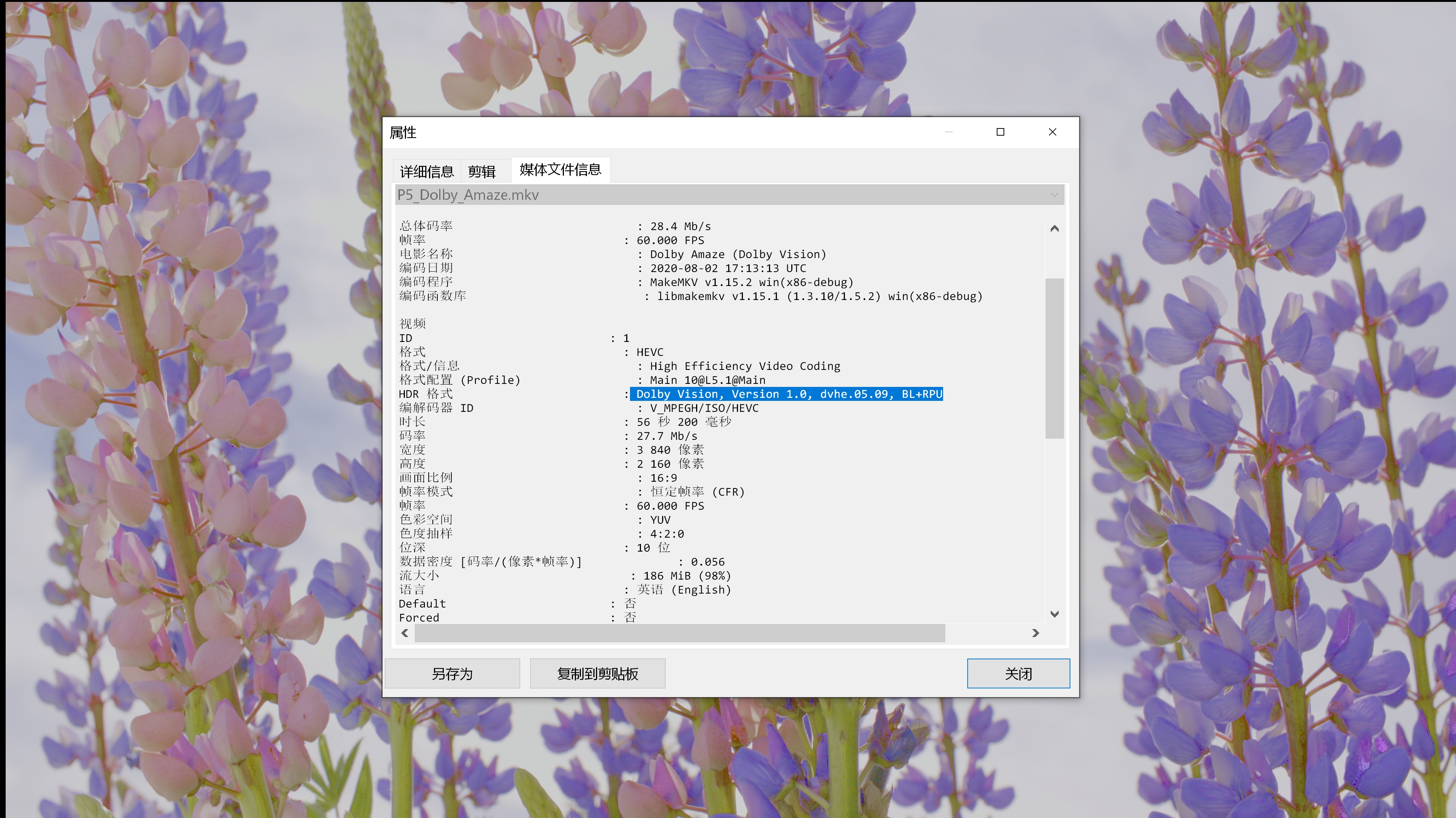This screenshot has height=818, width=1456.
Task: Click the Forced row label
Action: pyautogui.click(x=419, y=618)
